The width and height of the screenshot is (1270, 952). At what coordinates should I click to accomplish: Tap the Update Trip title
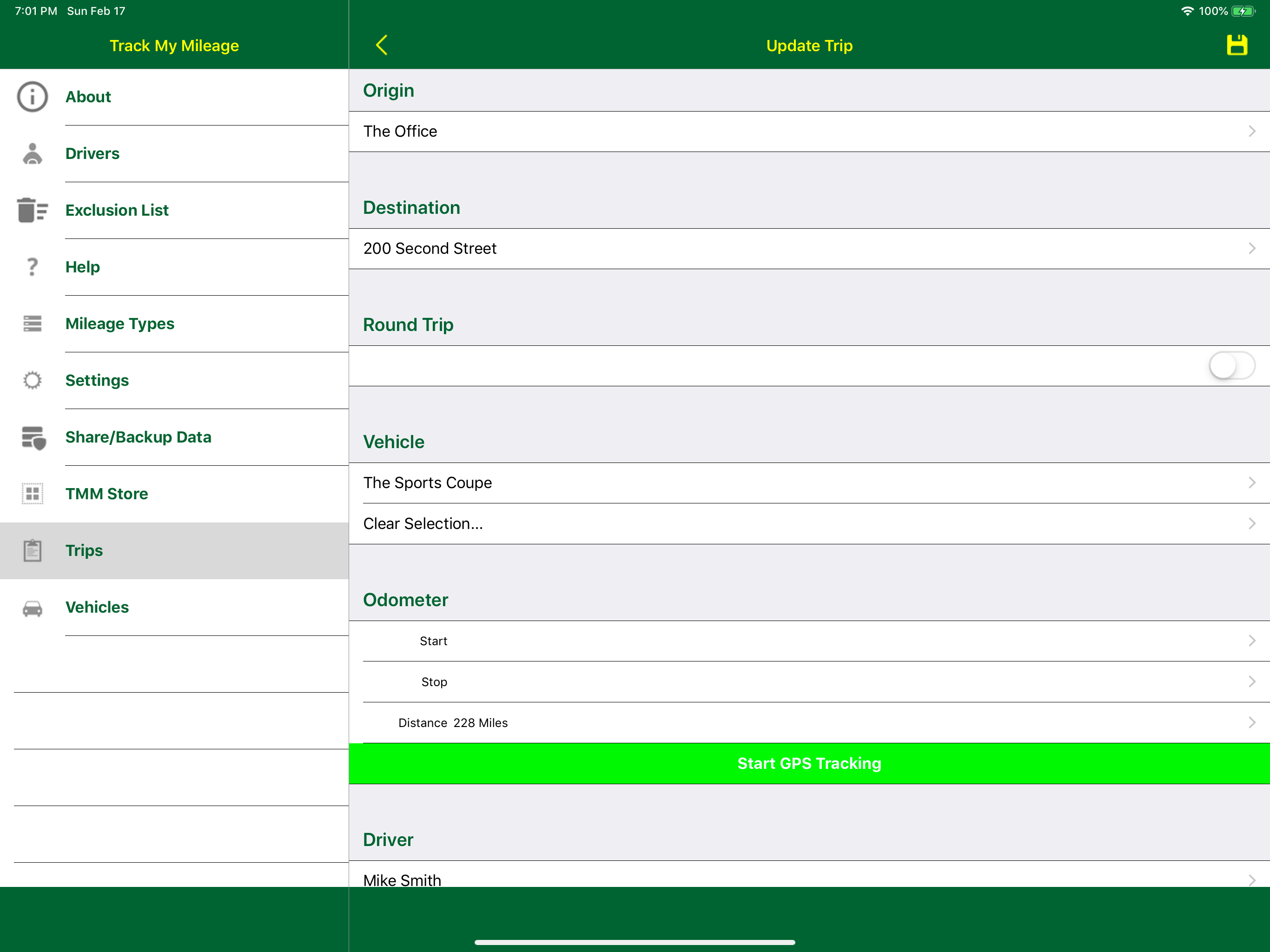pyautogui.click(x=809, y=46)
